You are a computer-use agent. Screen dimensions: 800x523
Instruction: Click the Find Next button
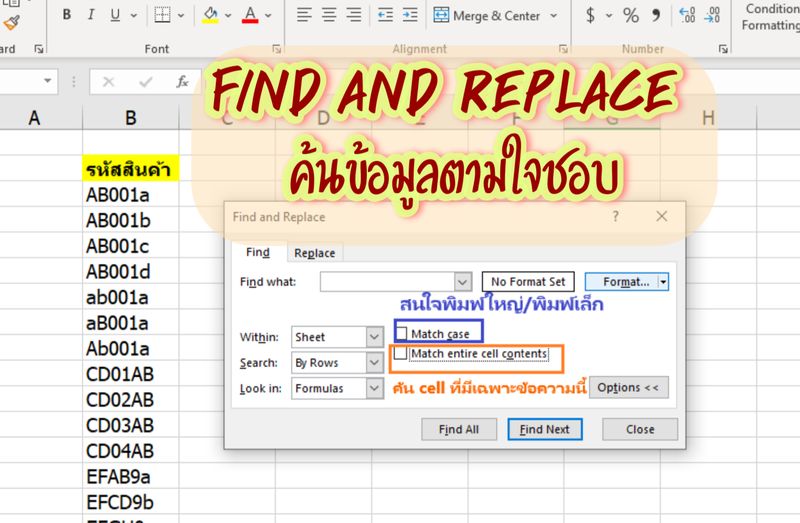point(544,430)
